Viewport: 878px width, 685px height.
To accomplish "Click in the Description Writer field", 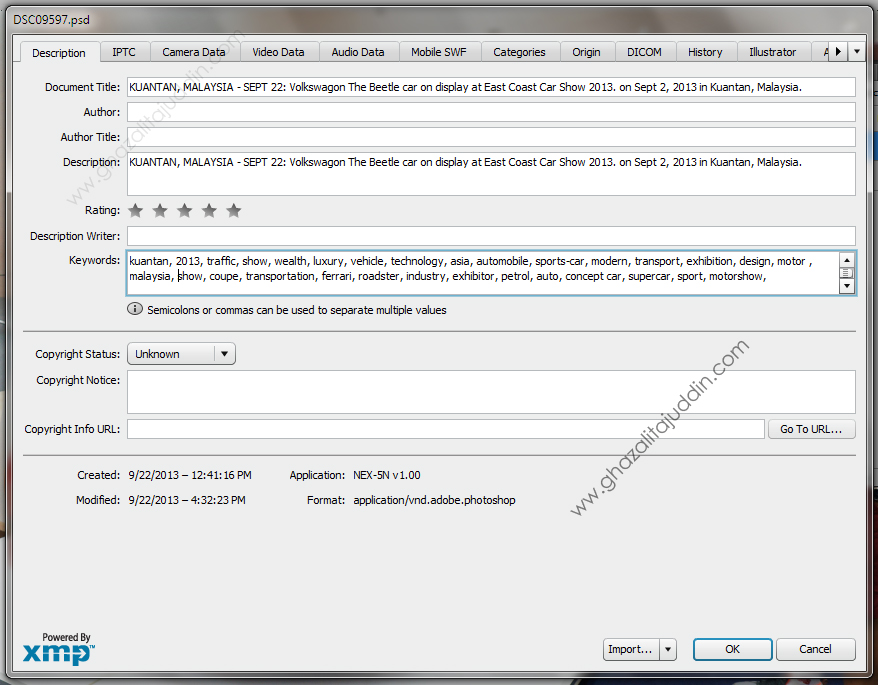I will pyautogui.click(x=491, y=236).
